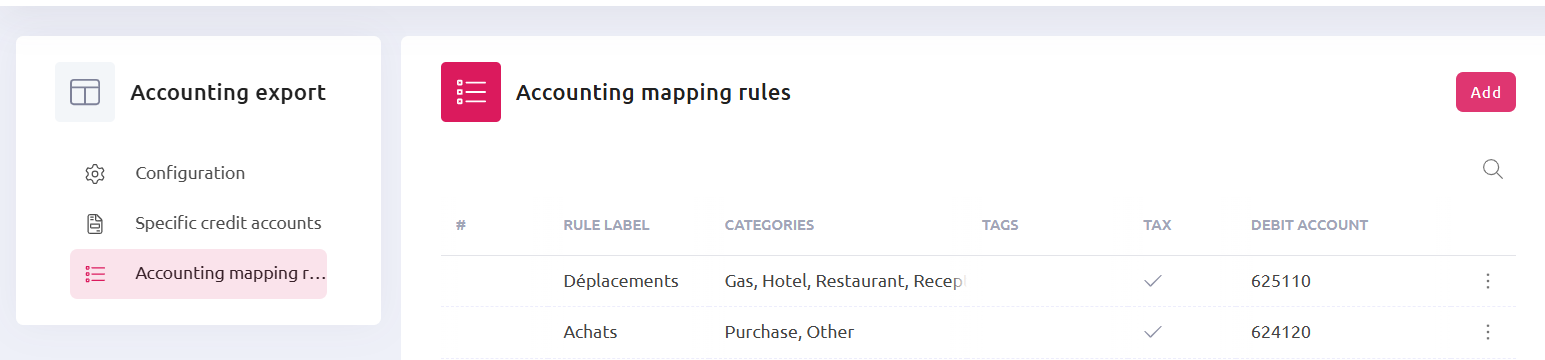
Task: Open the Achats rule row
Action: pos(978,332)
